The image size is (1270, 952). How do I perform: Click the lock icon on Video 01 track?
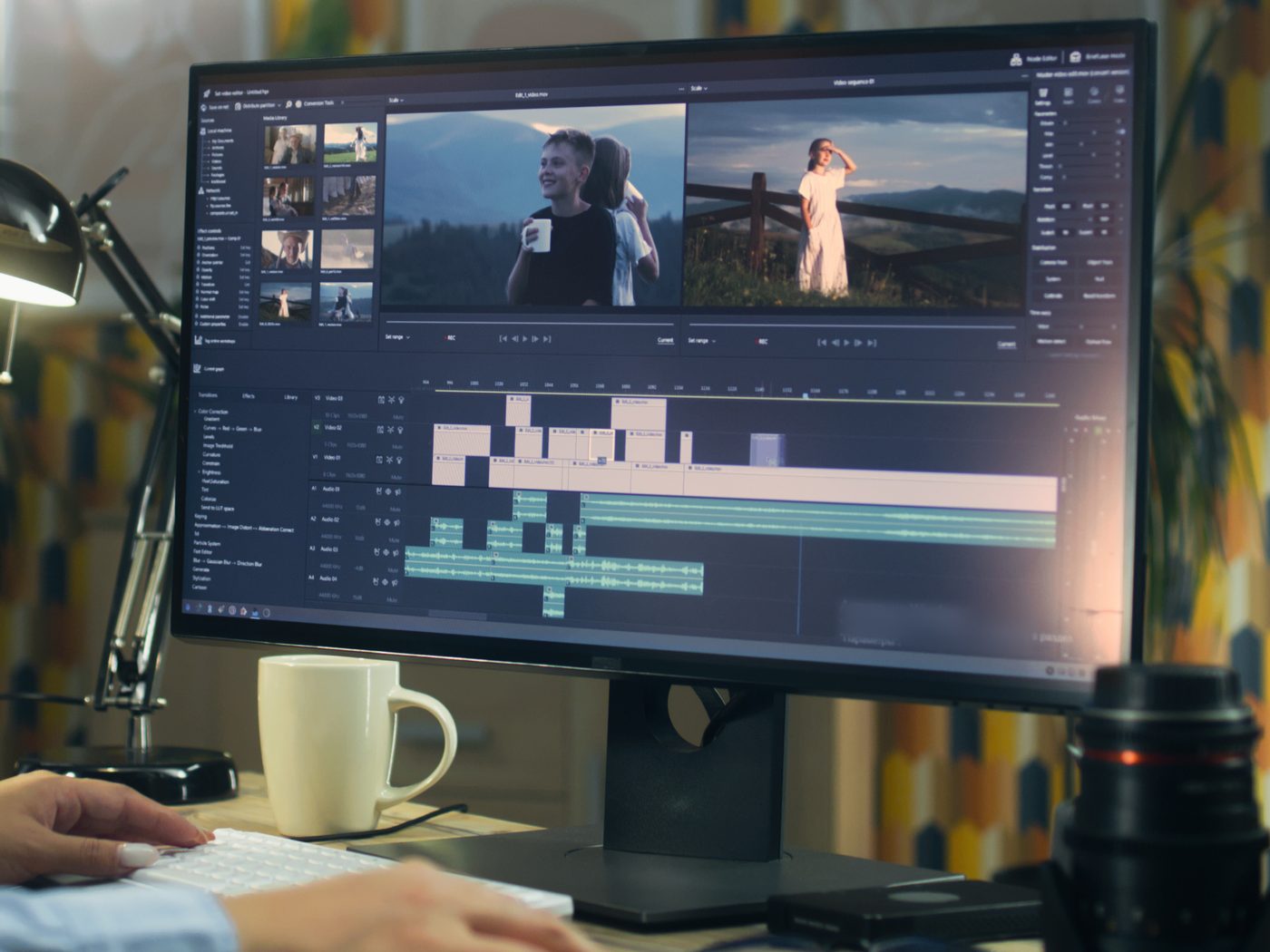[x=379, y=460]
